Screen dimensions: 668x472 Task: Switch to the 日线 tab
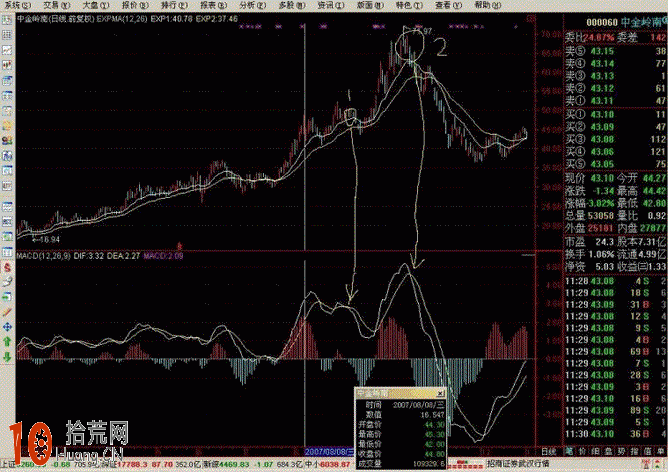[x=550, y=451]
